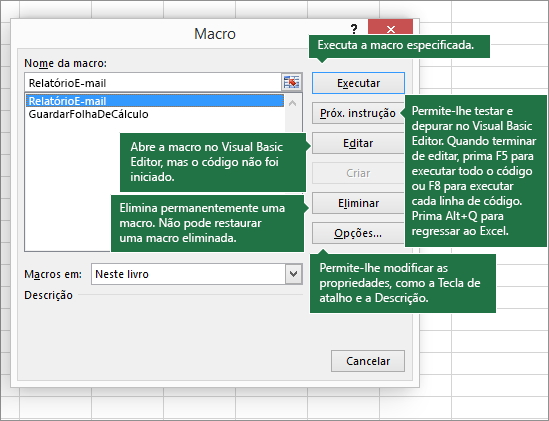Viewport: 549px width, 421px height.
Task: Close the Macro dialog
Action: (390, 28)
